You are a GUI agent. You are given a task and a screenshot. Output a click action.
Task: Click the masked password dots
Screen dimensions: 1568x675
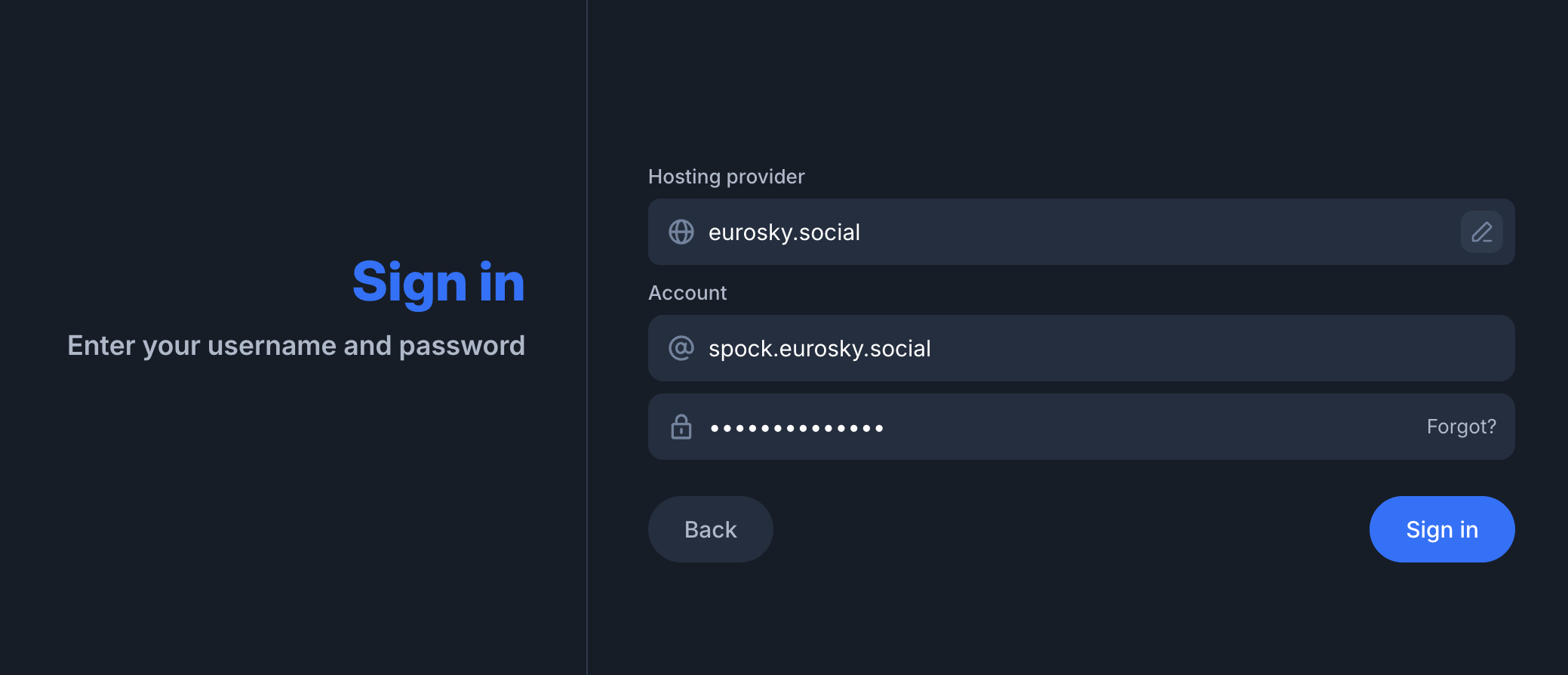pos(797,428)
